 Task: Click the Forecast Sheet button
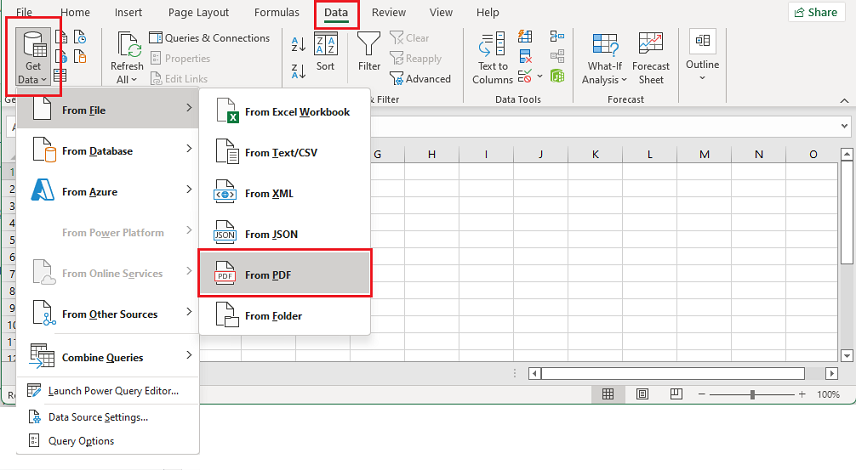click(651, 58)
